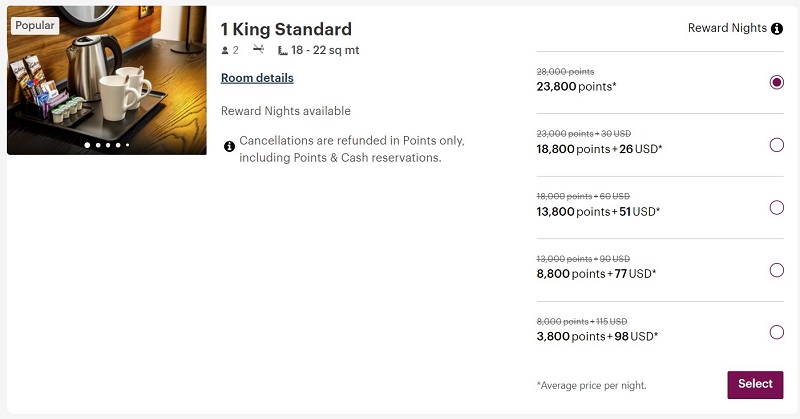Pick the 13,800 points + 51 USD rate
The image size is (800, 419).
pos(777,208)
